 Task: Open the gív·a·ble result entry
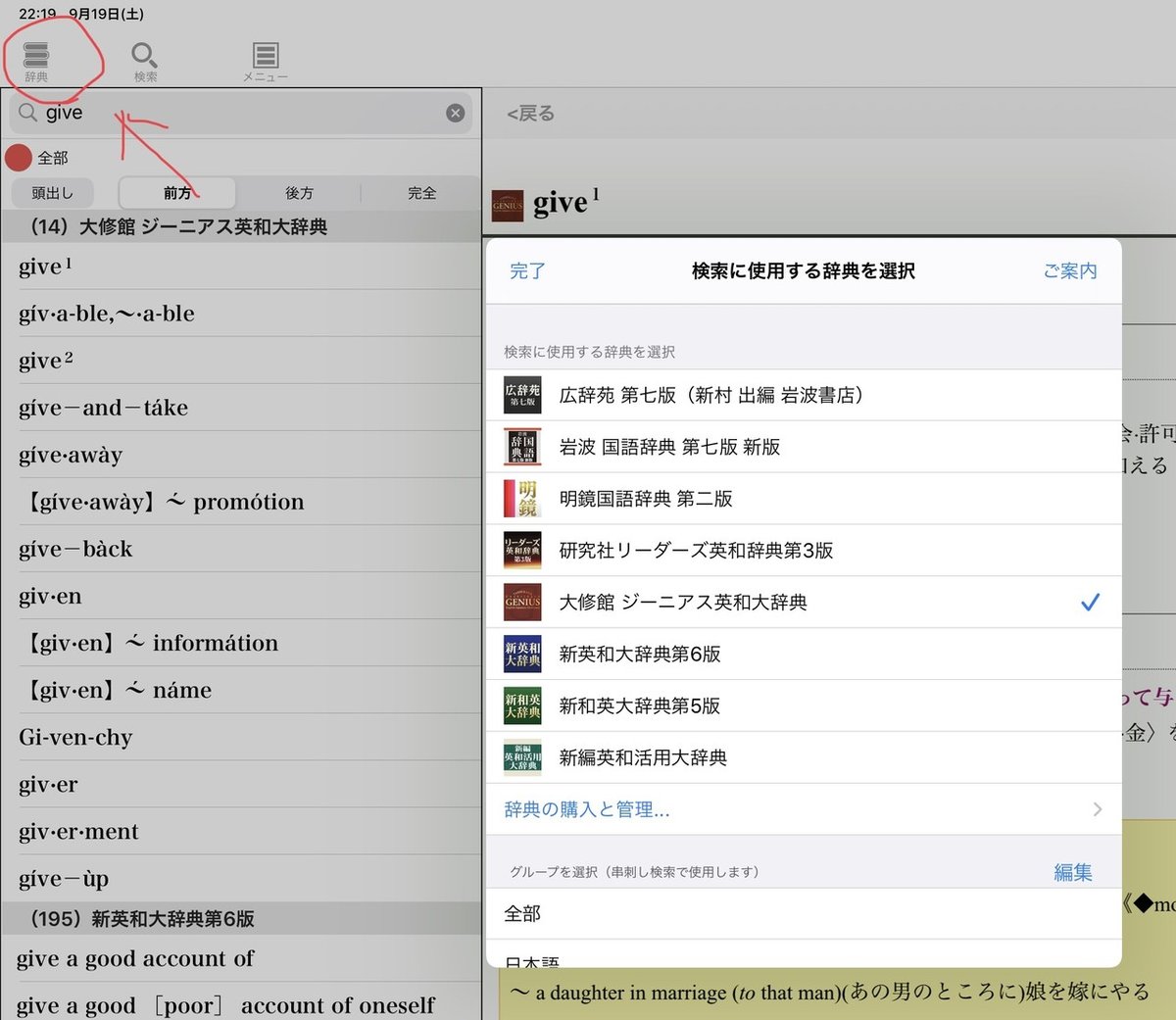click(x=241, y=314)
